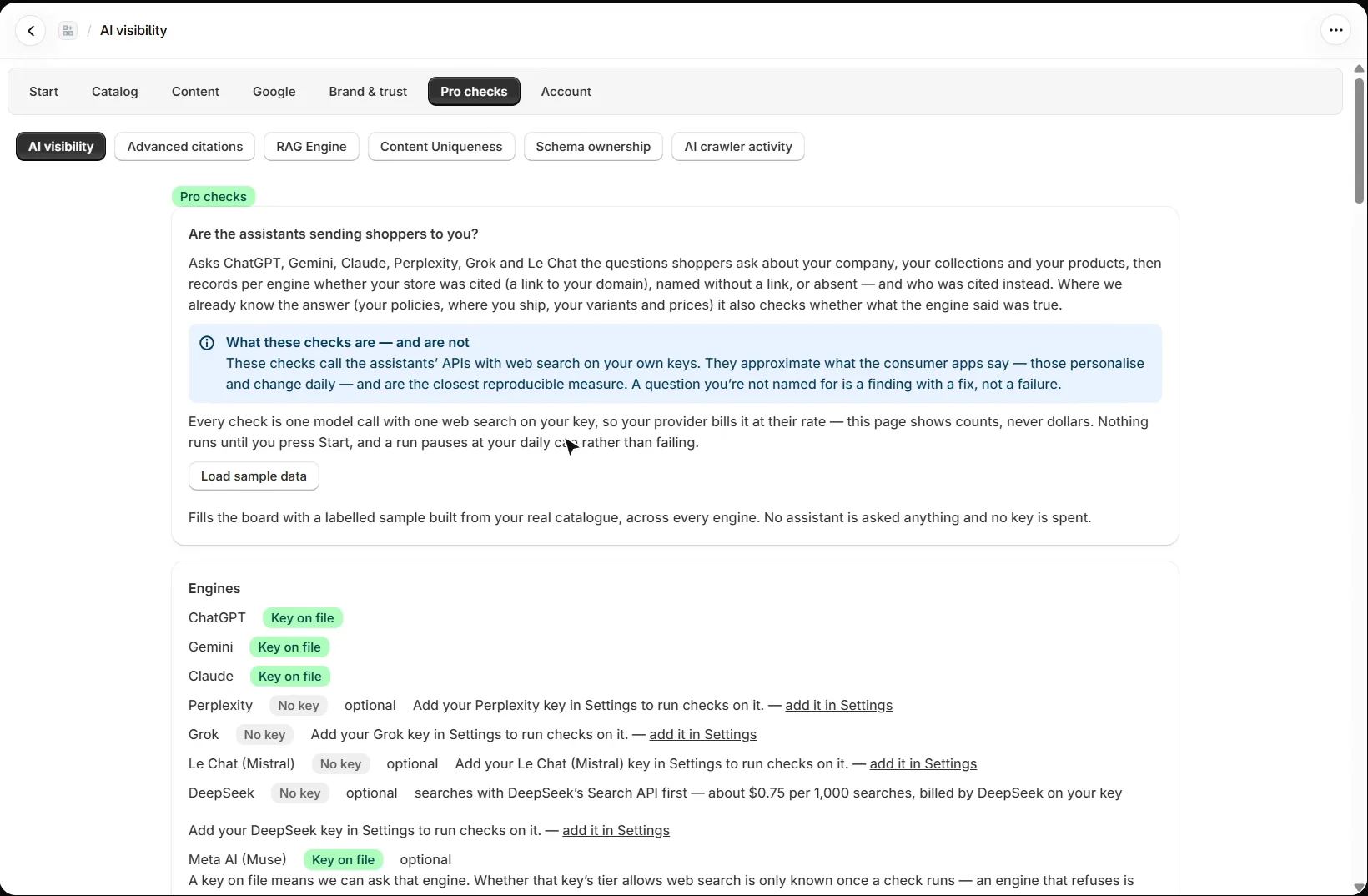Select the Google tab
The image size is (1368, 896).
pyautogui.click(x=274, y=92)
